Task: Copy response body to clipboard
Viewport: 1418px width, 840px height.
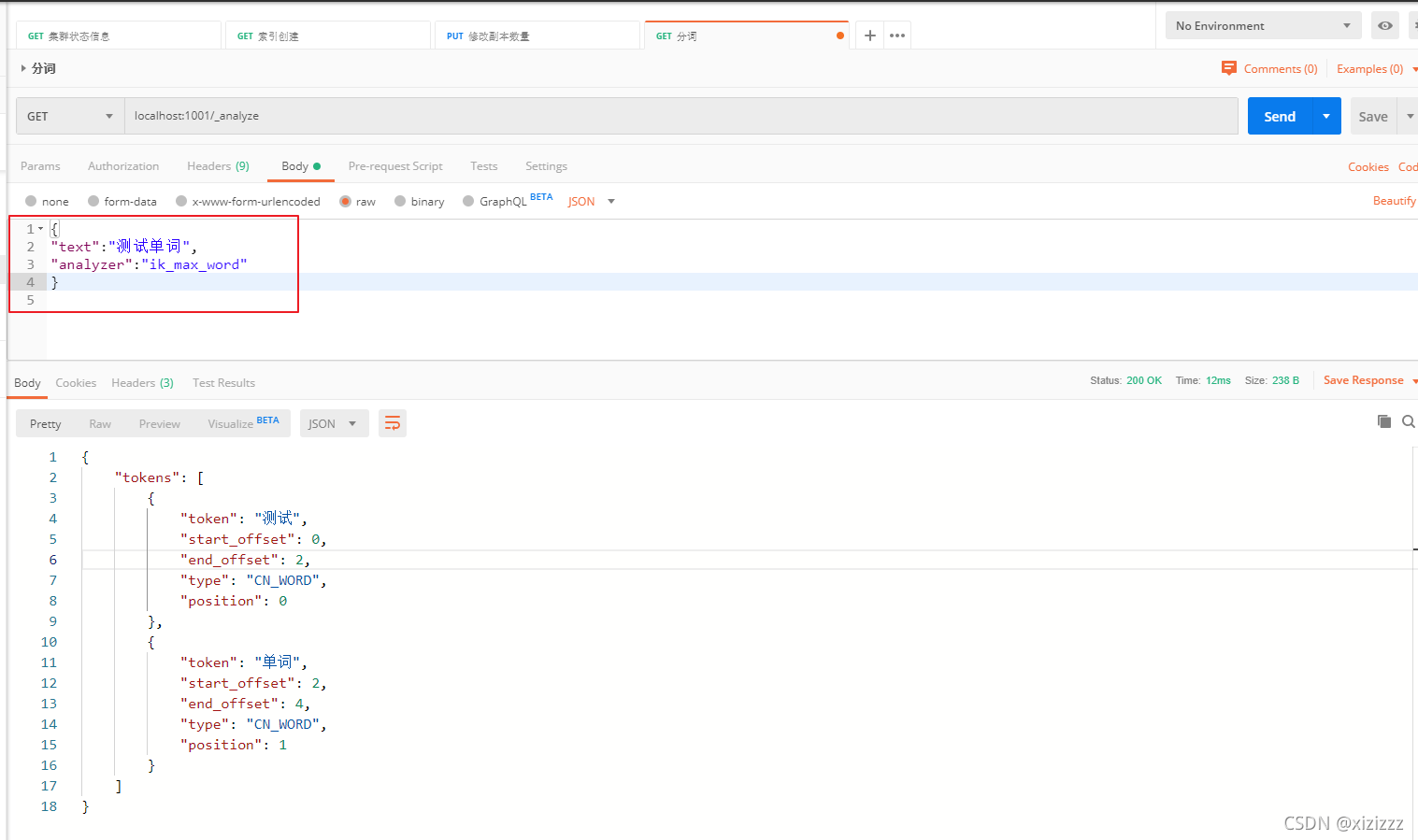Action: 1383,421
